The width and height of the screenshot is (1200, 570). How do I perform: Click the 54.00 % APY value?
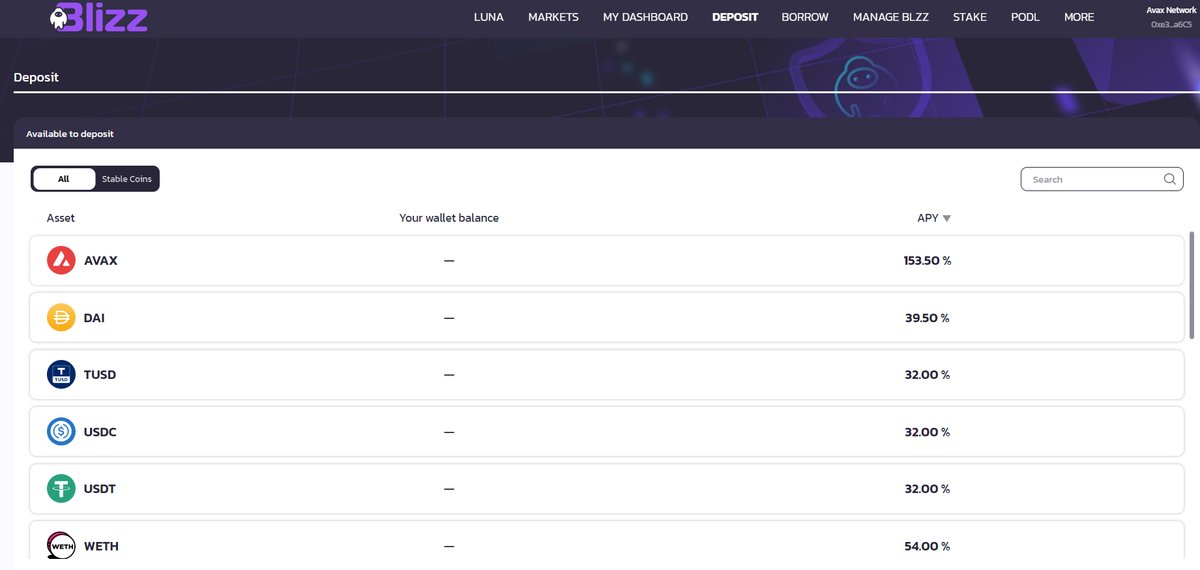927,546
